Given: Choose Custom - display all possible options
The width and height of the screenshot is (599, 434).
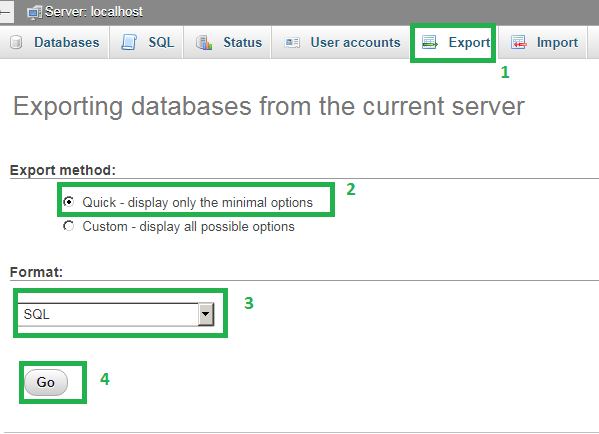Looking at the screenshot, I should [188, 227].
